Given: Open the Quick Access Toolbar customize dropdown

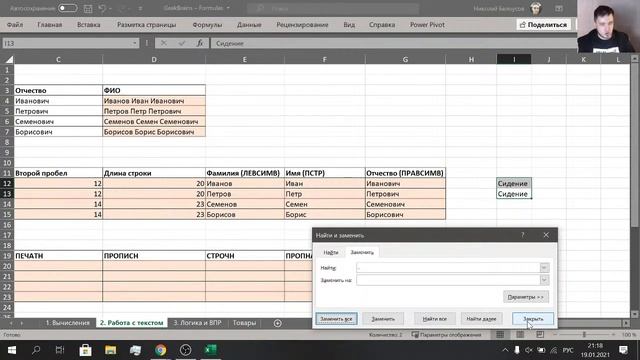Looking at the screenshot, I should [x=140, y=8].
